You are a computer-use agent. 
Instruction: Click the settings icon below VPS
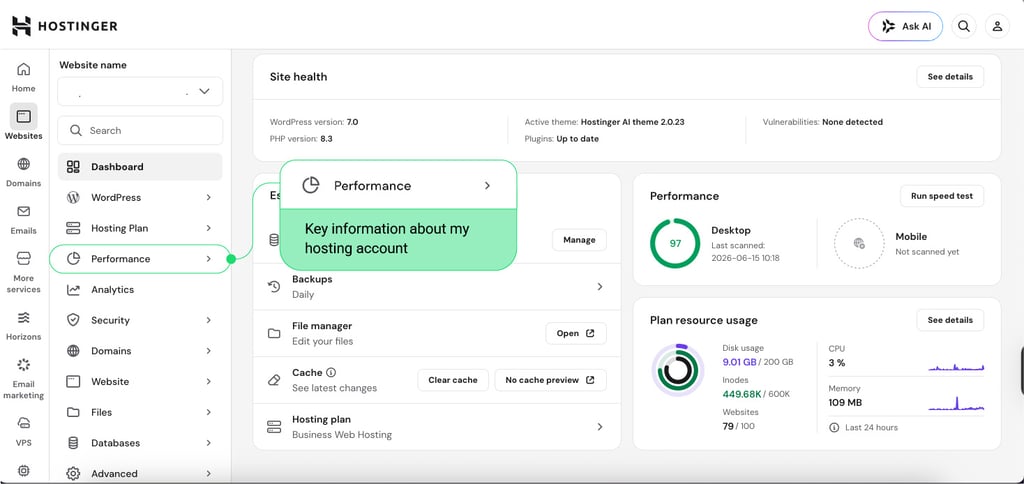pyautogui.click(x=24, y=470)
